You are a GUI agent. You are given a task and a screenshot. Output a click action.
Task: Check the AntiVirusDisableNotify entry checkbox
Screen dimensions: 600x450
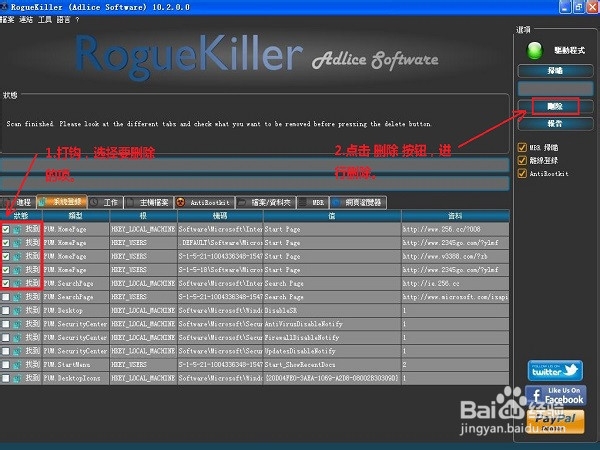pyautogui.click(x=6, y=324)
